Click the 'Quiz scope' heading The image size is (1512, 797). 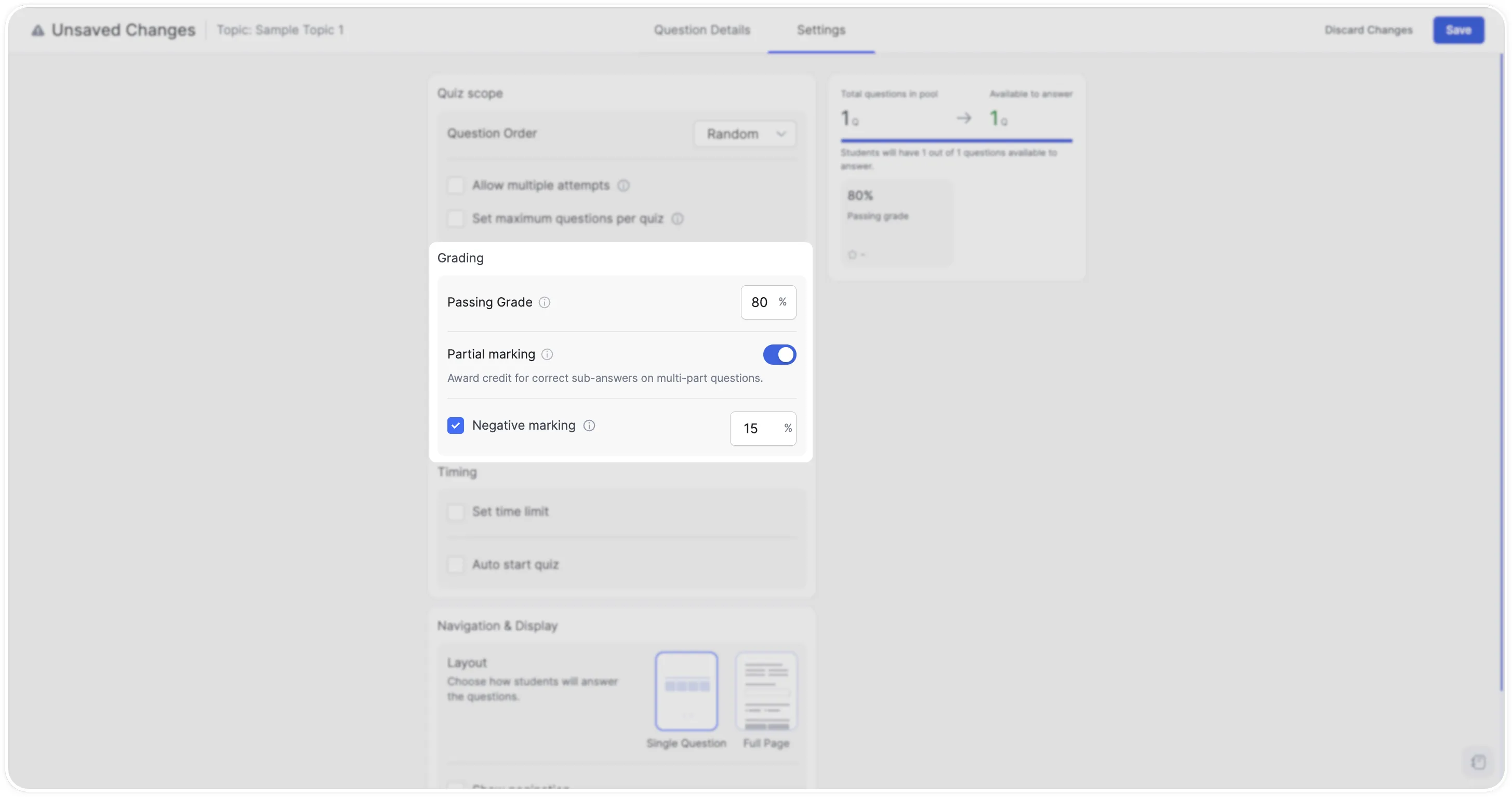pos(470,94)
